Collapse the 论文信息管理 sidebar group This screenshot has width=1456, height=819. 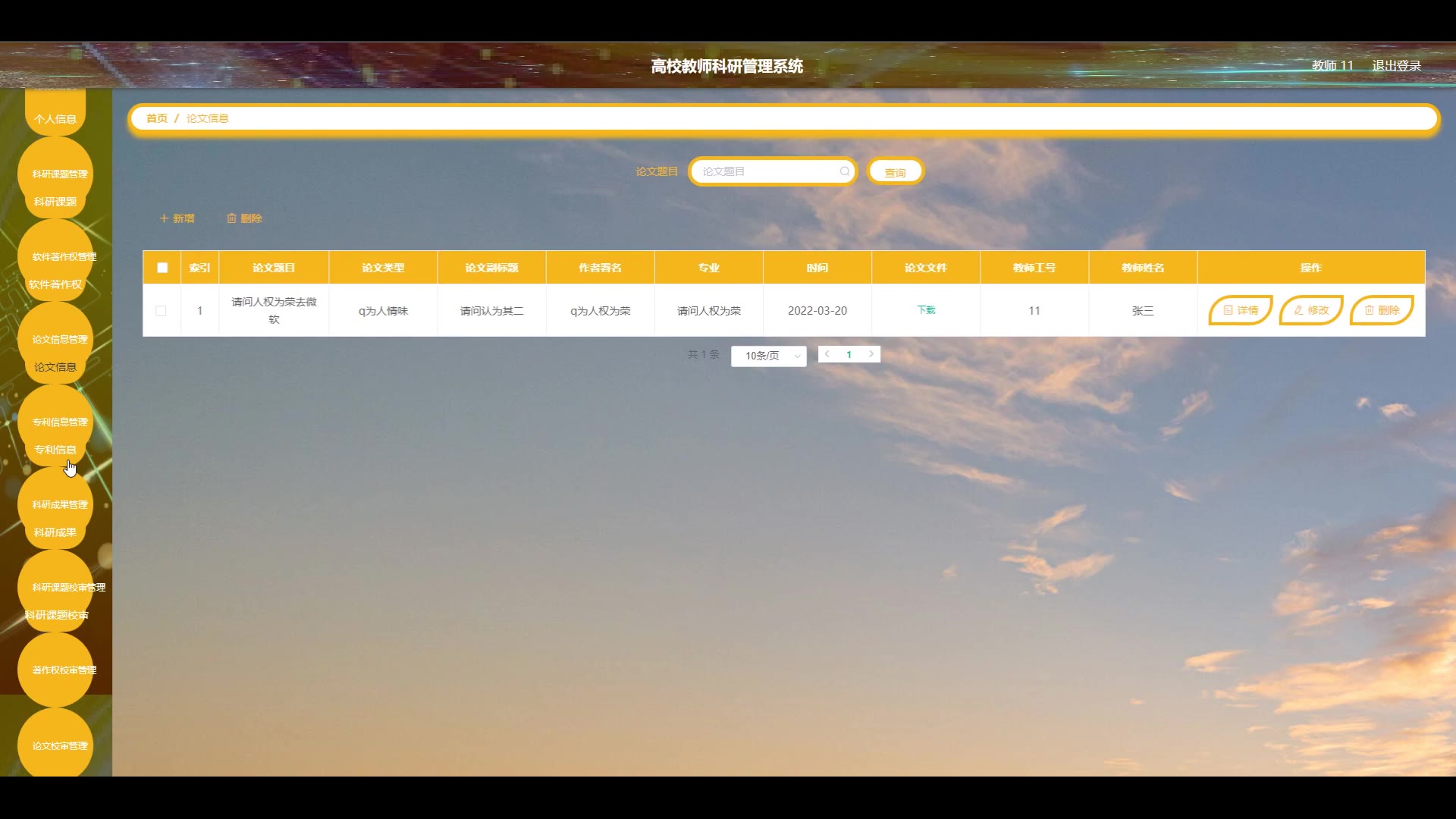coord(59,339)
